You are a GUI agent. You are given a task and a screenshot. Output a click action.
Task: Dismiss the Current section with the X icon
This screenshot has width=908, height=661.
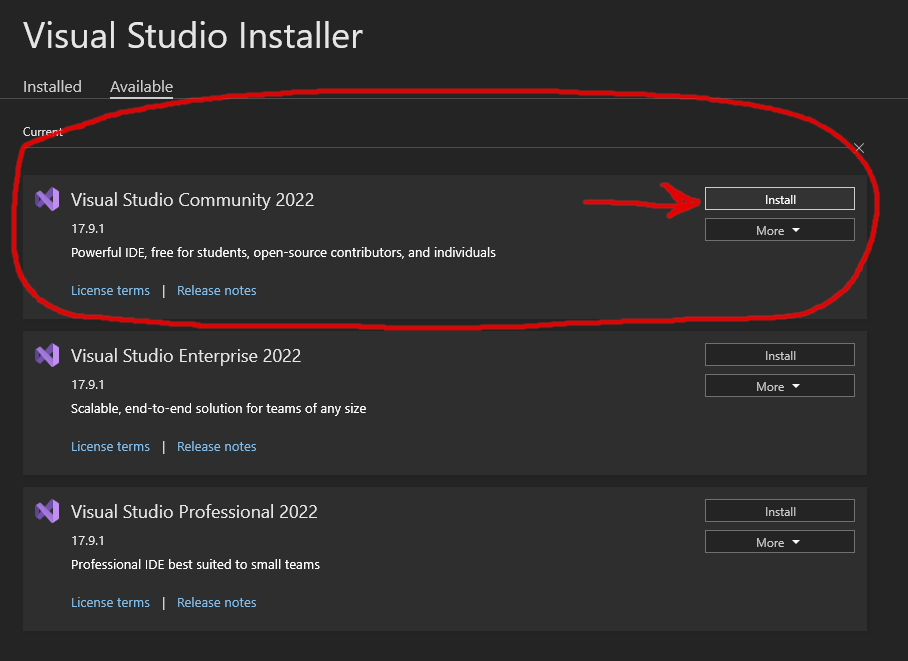point(859,148)
